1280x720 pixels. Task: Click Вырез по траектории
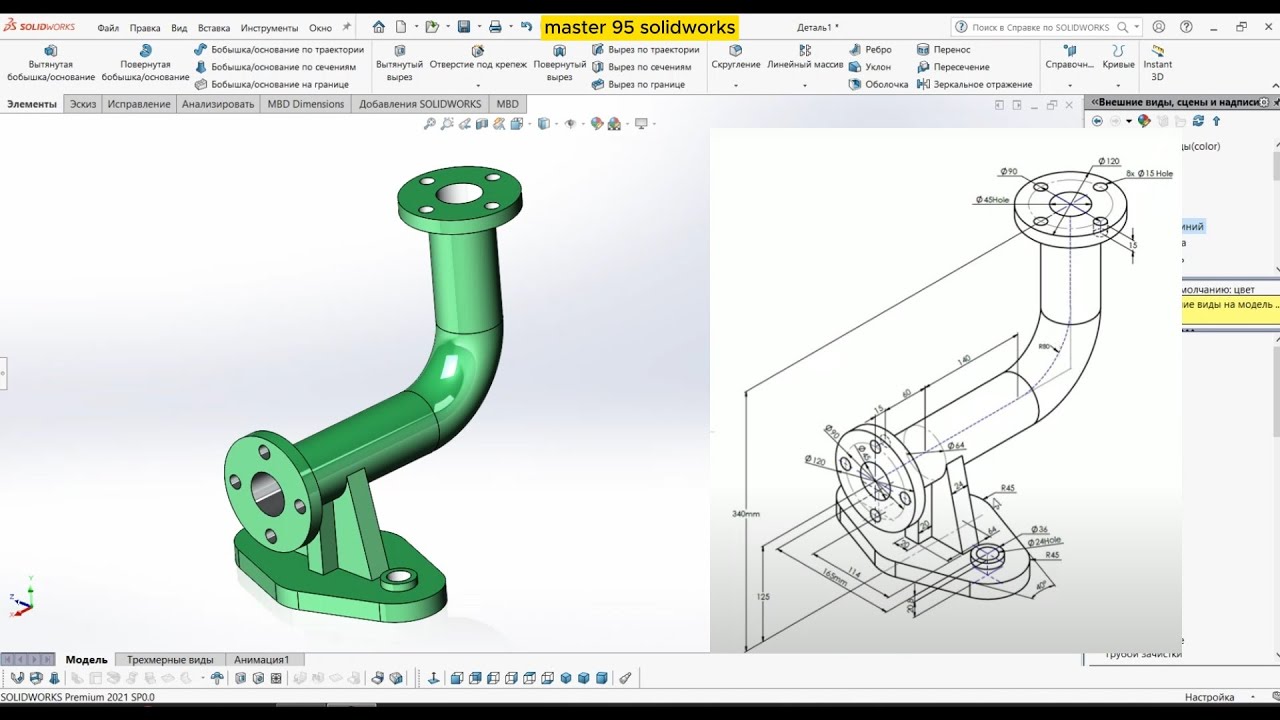(x=645, y=49)
